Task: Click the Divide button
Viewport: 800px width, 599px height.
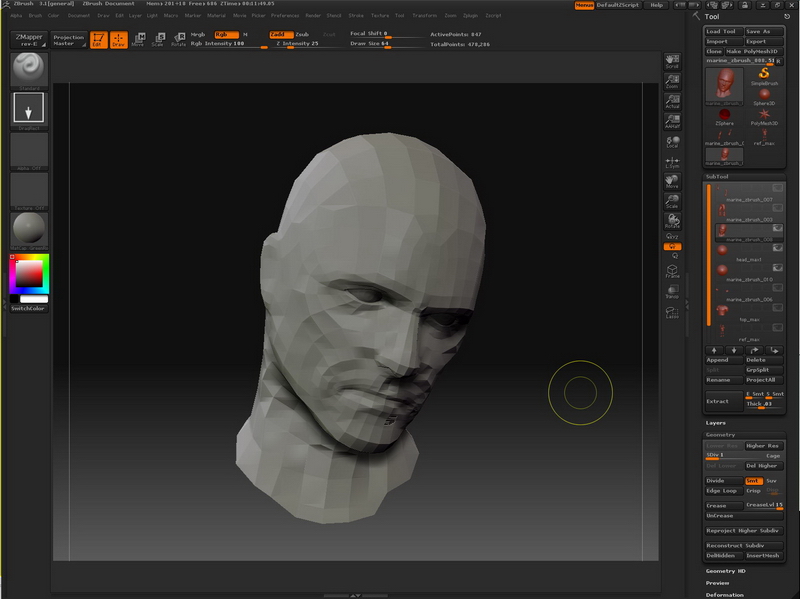Action: tap(723, 481)
